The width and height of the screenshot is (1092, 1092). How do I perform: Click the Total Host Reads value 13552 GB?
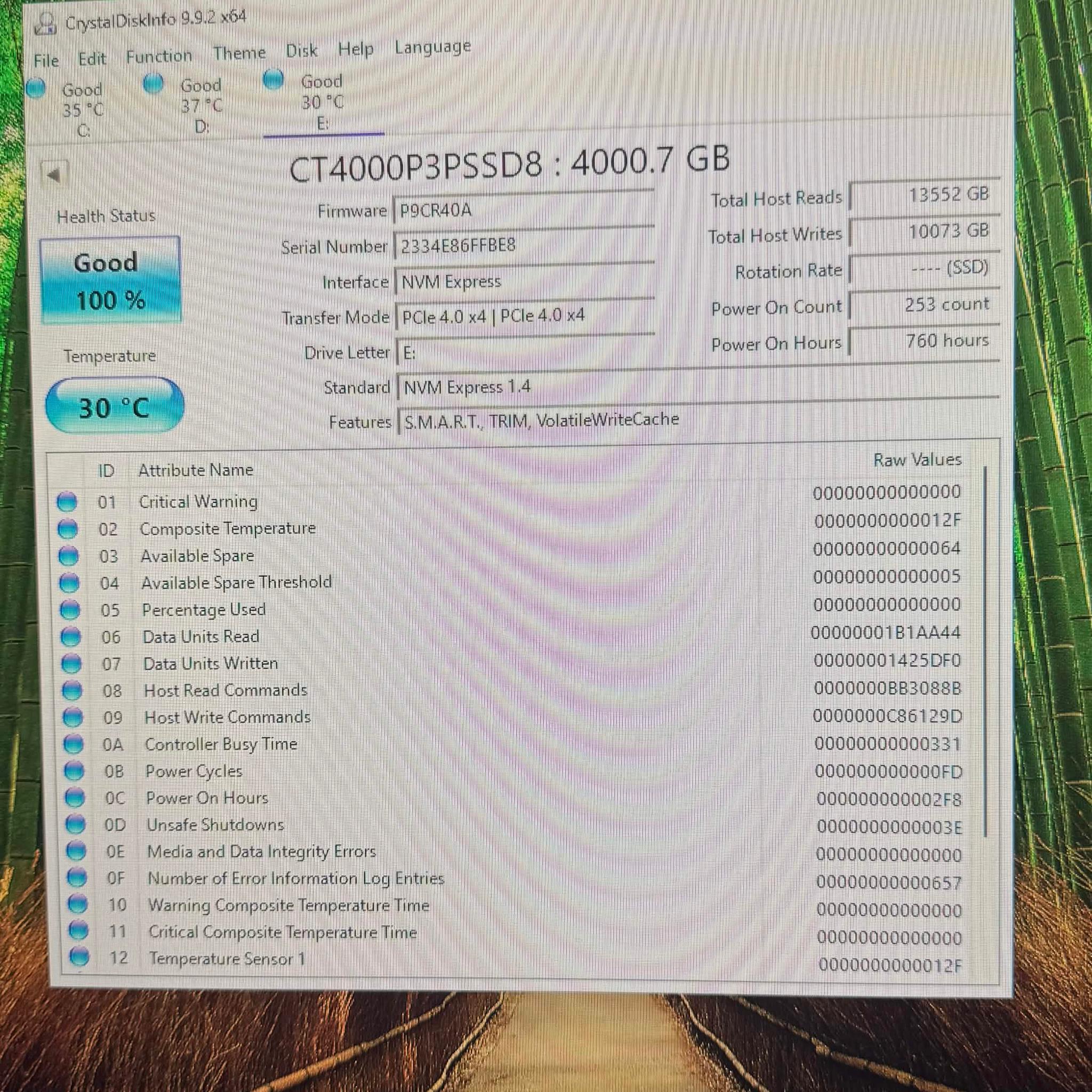(925, 195)
